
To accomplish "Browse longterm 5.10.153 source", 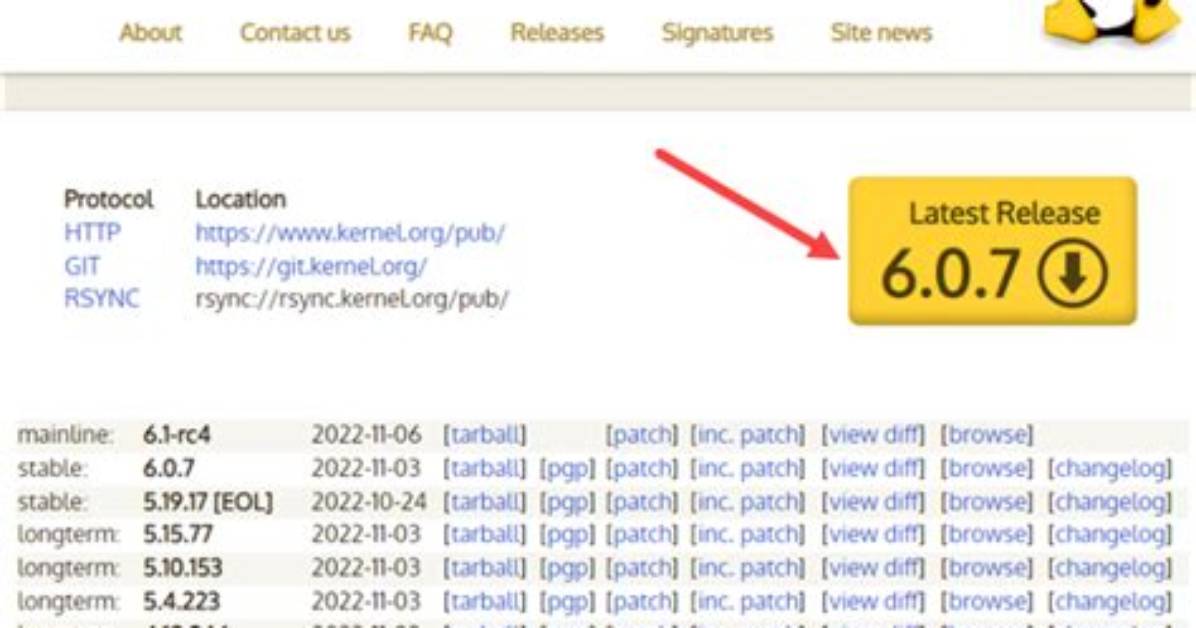I will (986, 568).
